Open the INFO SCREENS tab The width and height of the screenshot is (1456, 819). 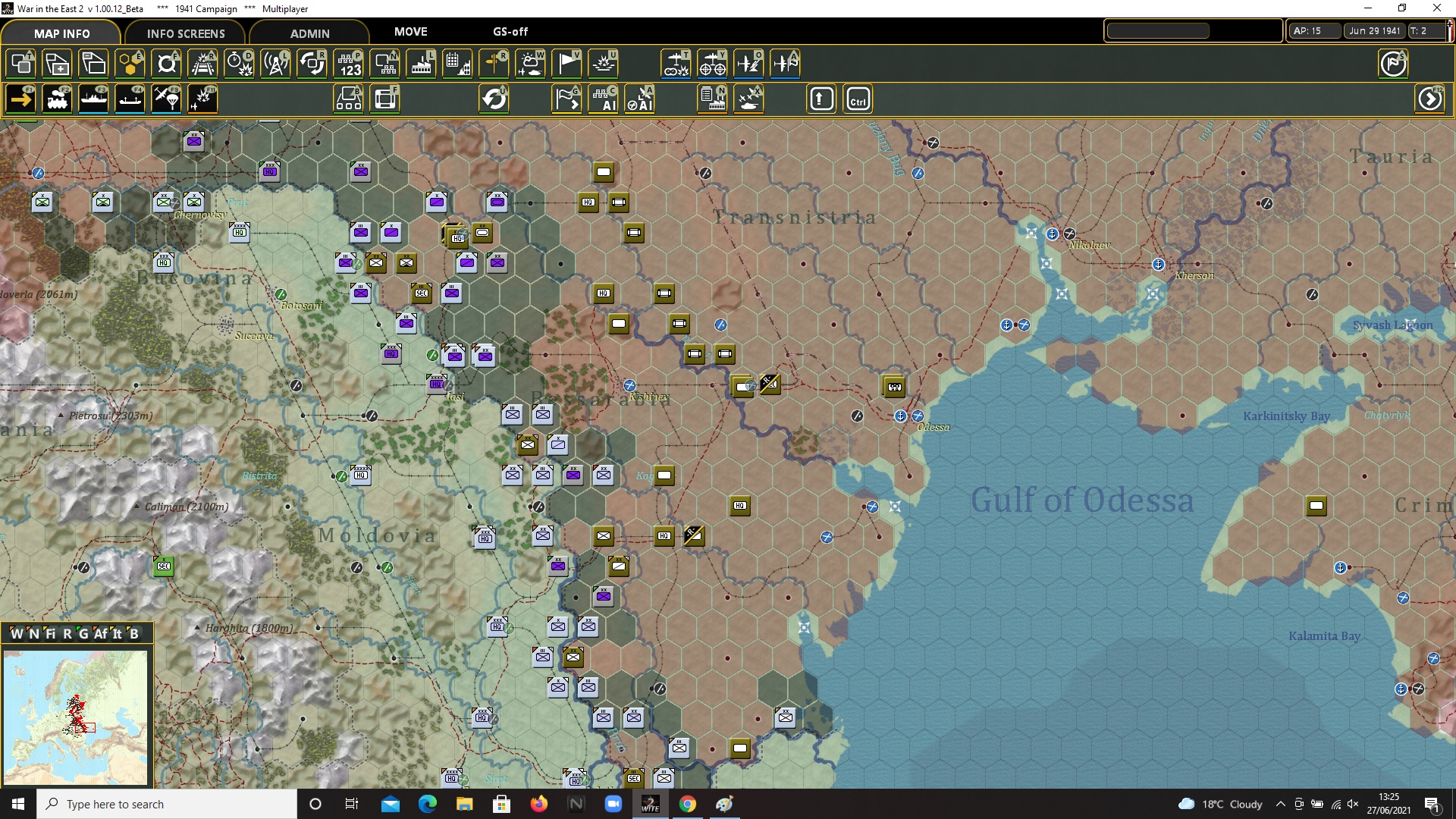coord(186,33)
